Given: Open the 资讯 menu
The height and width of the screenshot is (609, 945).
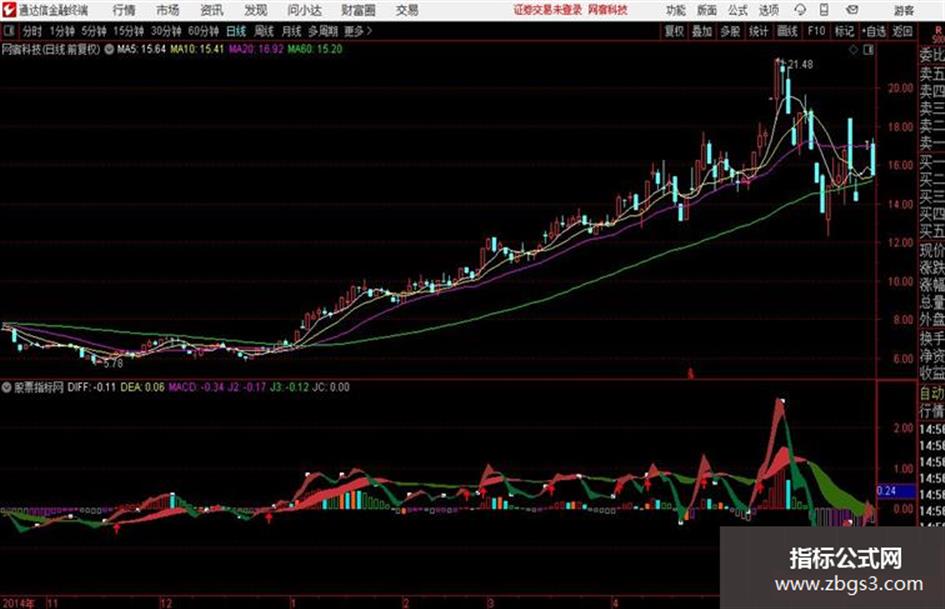Looking at the screenshot, I should pyautogui.click(x=212, y=10).
